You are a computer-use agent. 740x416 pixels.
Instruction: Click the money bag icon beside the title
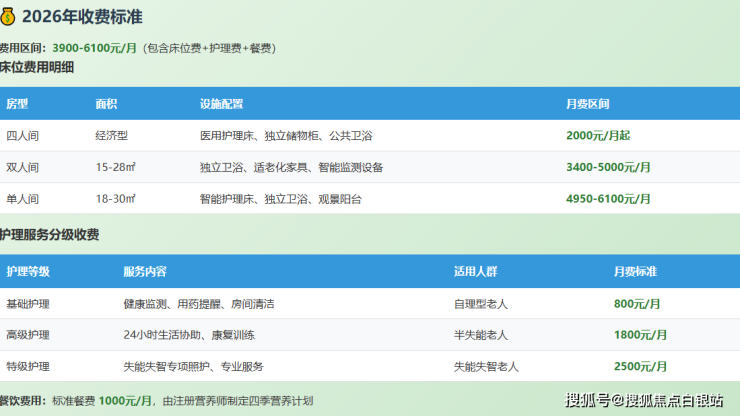[8, 16]
